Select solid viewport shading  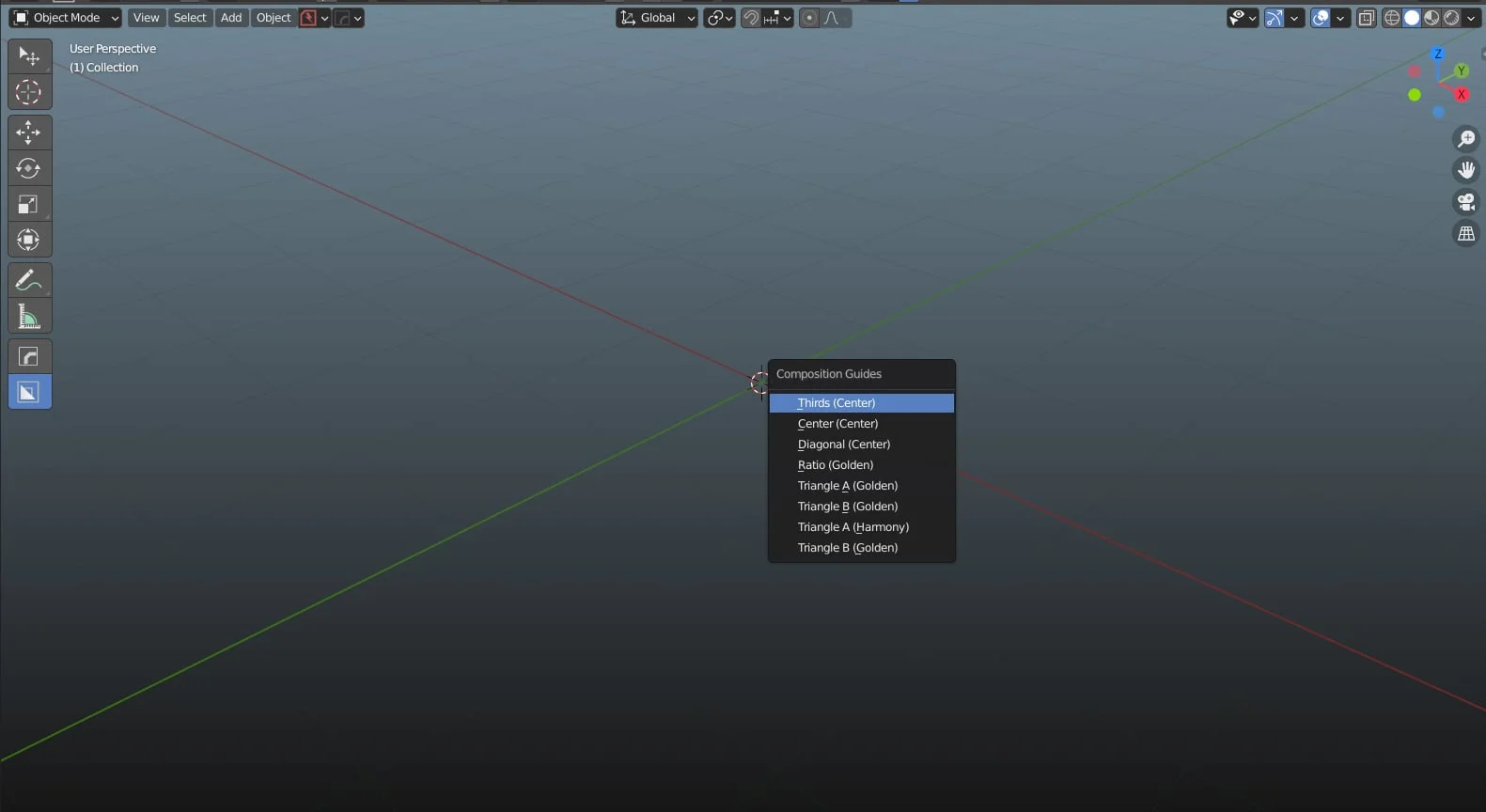pyautogui.click(x=1412, y=18)
